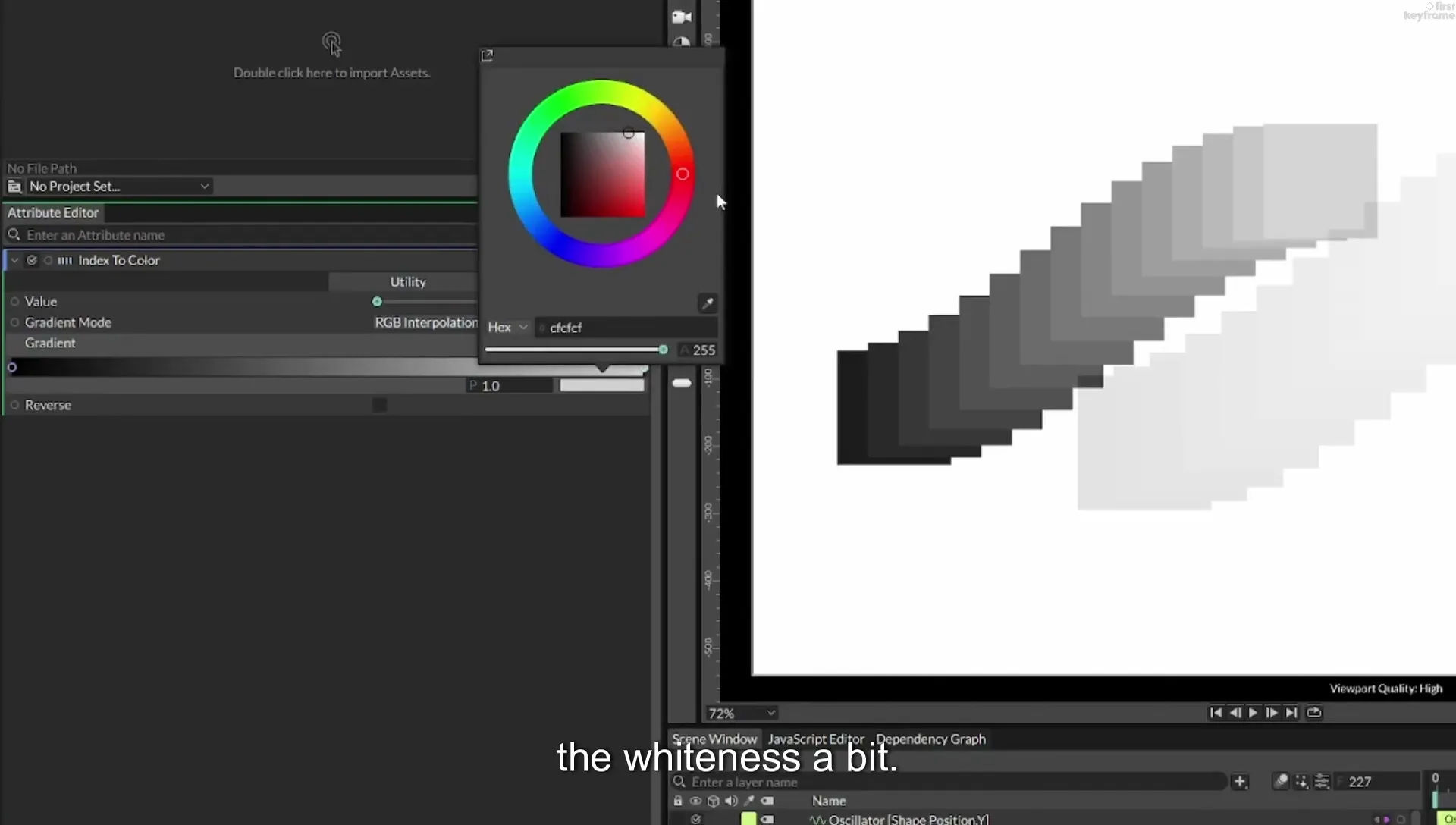The image size is (1456, 825).
Task: Click the sparkle selection icon near frame field
Action: pos(1301,781)
